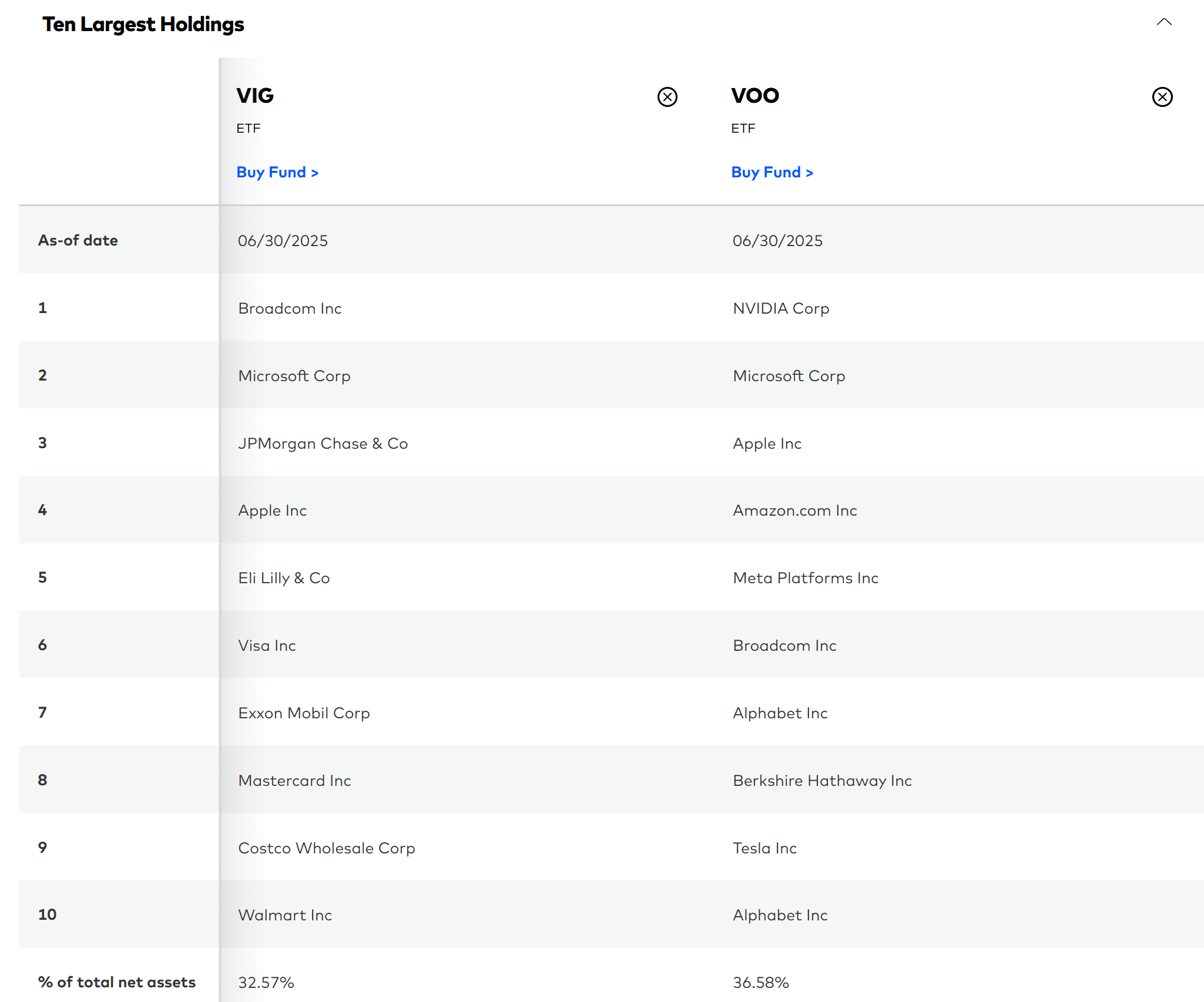1204x1002 pixels.
Task: Select NVIDIA Corp in VOO's holdings
Action: click(x=781, y=308)
